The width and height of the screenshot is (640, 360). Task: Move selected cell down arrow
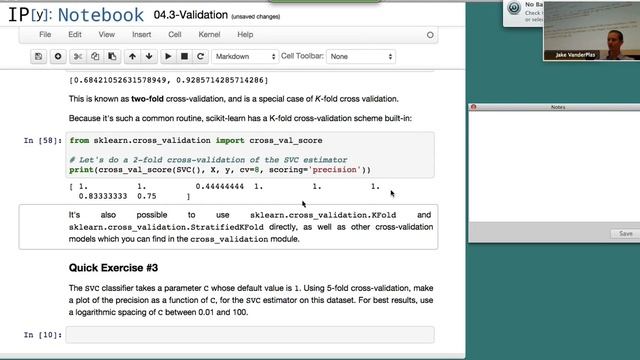point(149,57)
